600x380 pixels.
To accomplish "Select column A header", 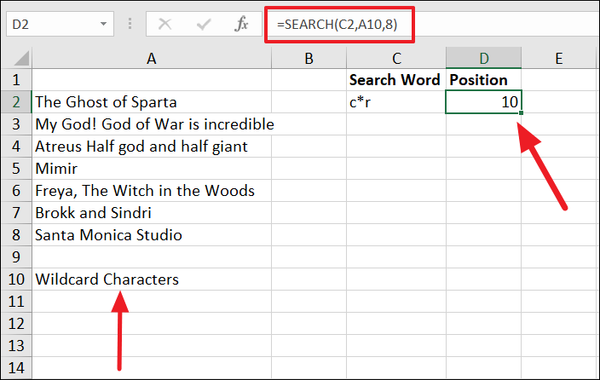I will pyautogui.click(x=152, y=58).
